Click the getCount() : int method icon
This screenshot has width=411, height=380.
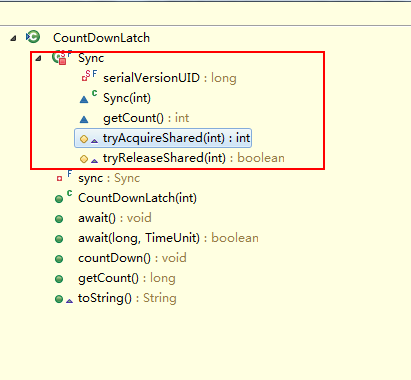point(84,119)
